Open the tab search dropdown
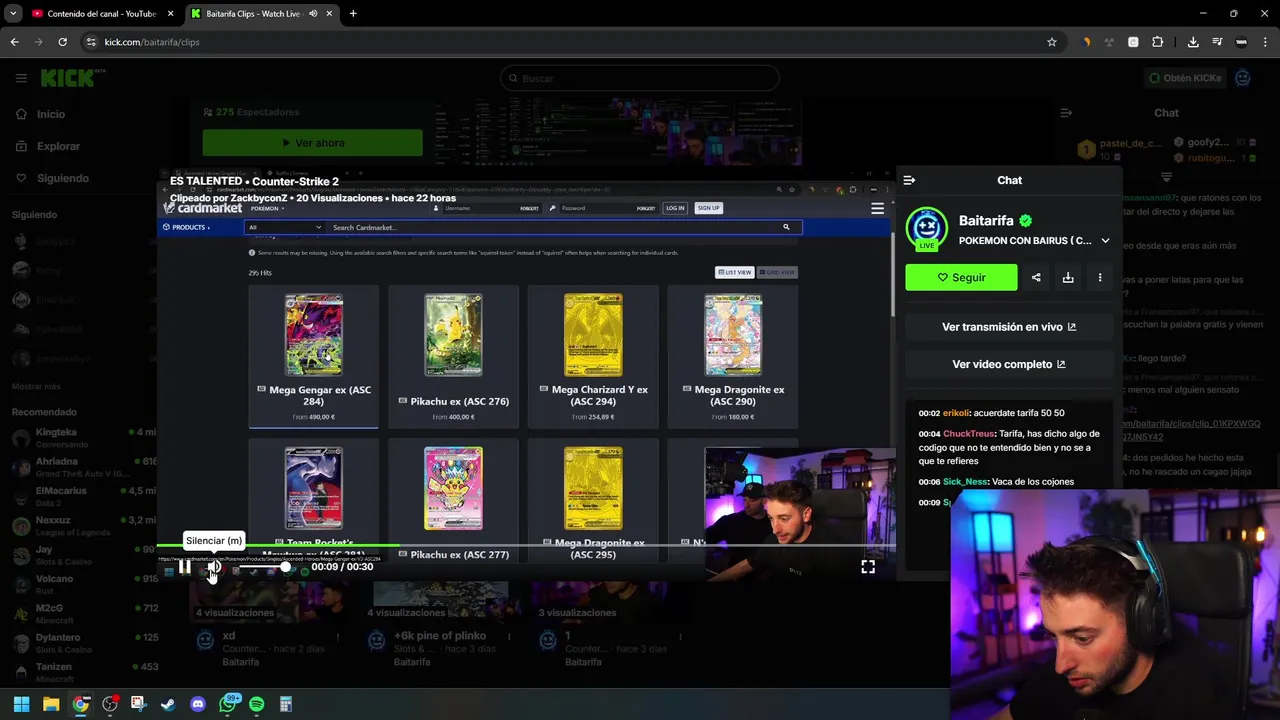Screen dimensions: 1280x720 13,14
